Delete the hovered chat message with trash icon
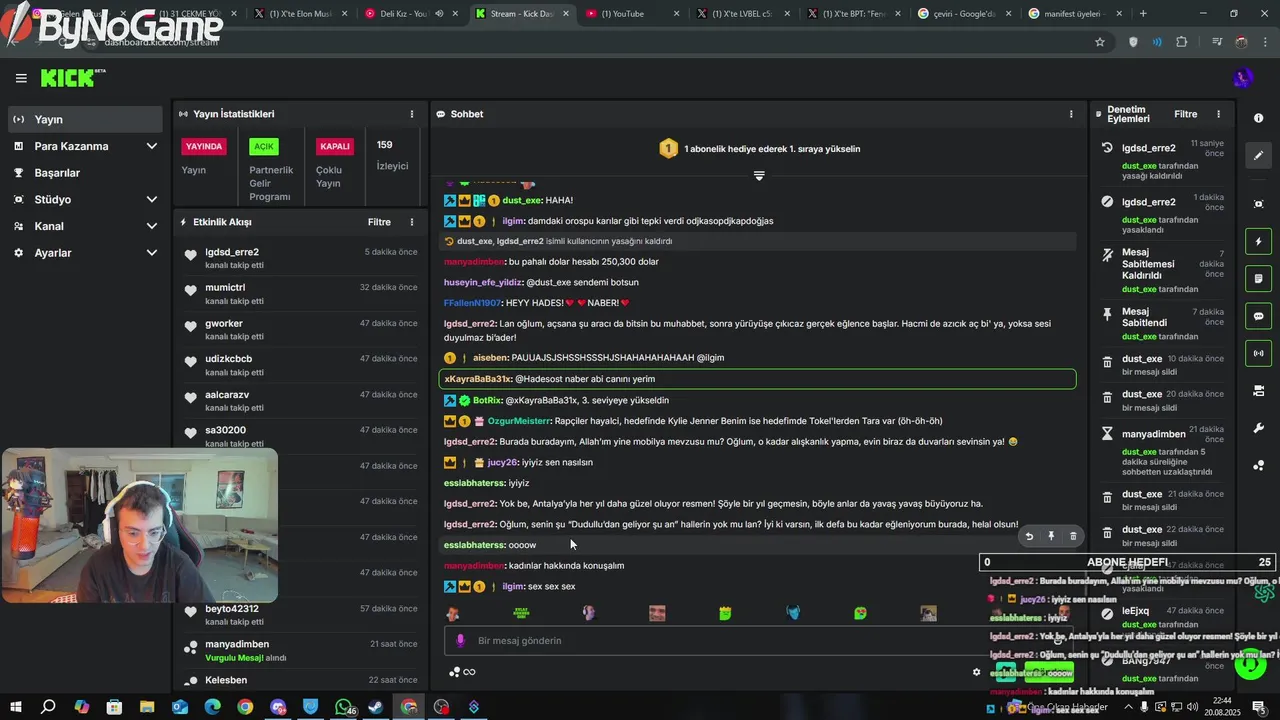The width and height of the screenshot is (1280, 720). click(x=1073, y=536)
